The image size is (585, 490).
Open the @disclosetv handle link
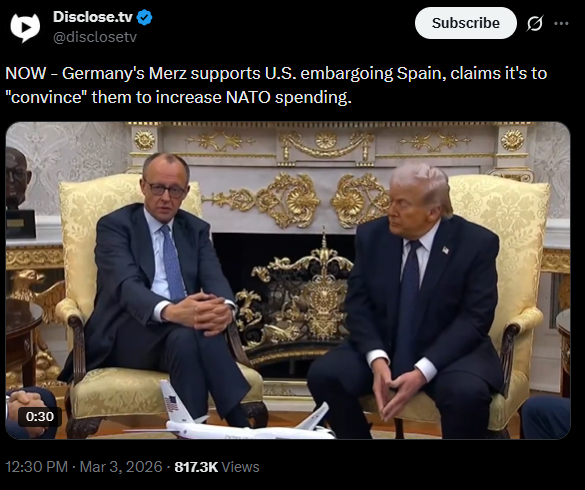tap(95, 37)
